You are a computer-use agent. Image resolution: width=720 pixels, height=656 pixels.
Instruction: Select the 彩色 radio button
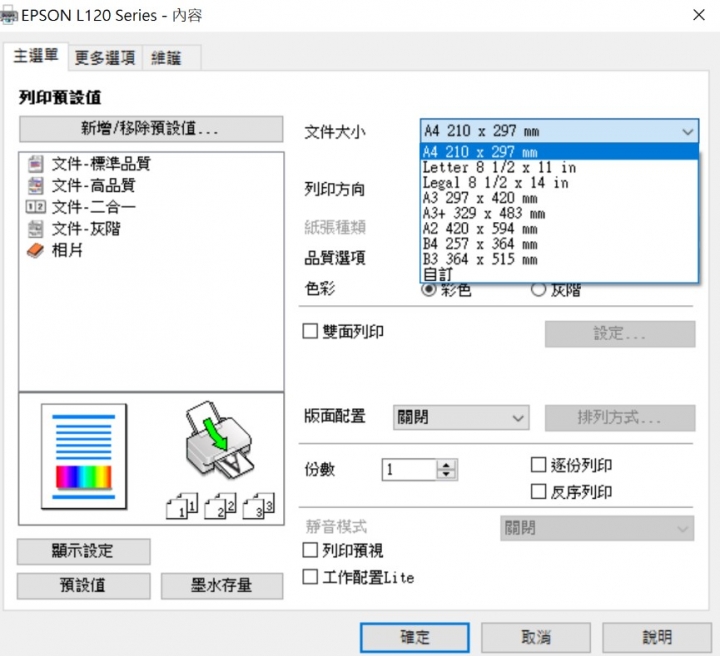(x=429, y=290)
